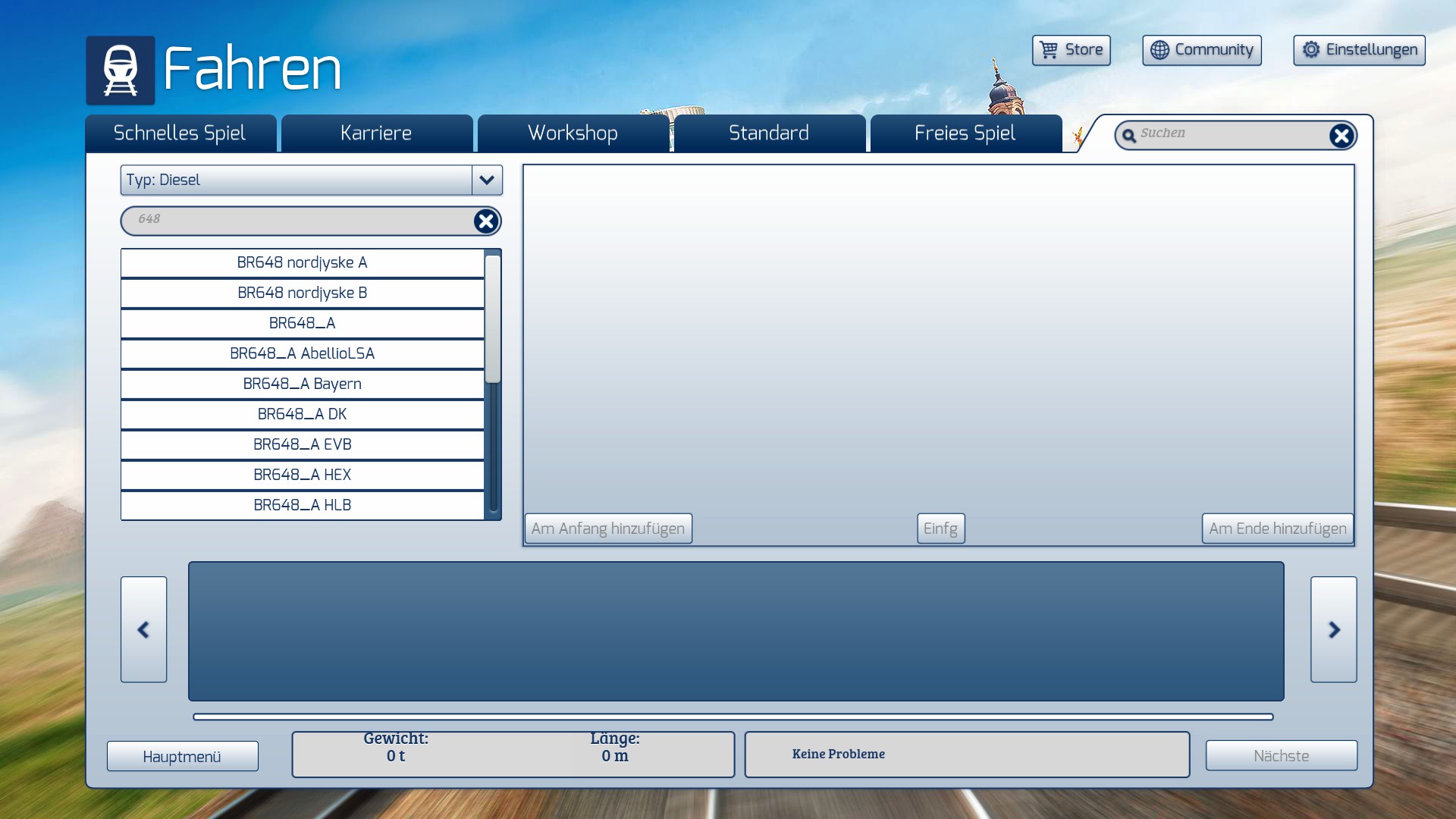Switch to the Karriere tab

[x=376, y=133]
